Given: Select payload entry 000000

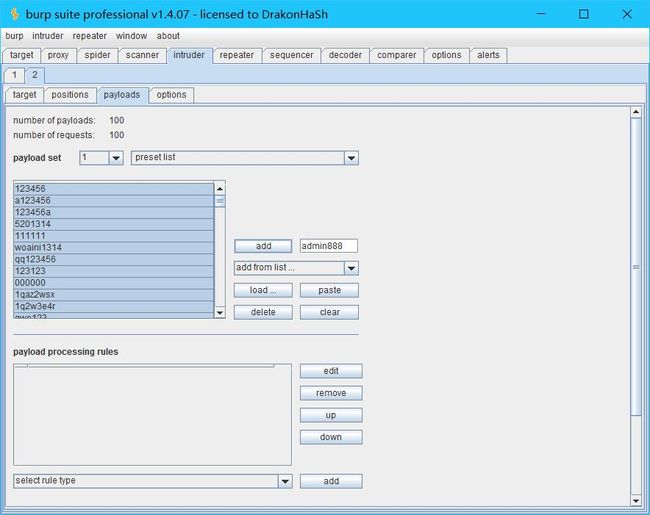Looking at the screenshot, I should coord(114,283).
